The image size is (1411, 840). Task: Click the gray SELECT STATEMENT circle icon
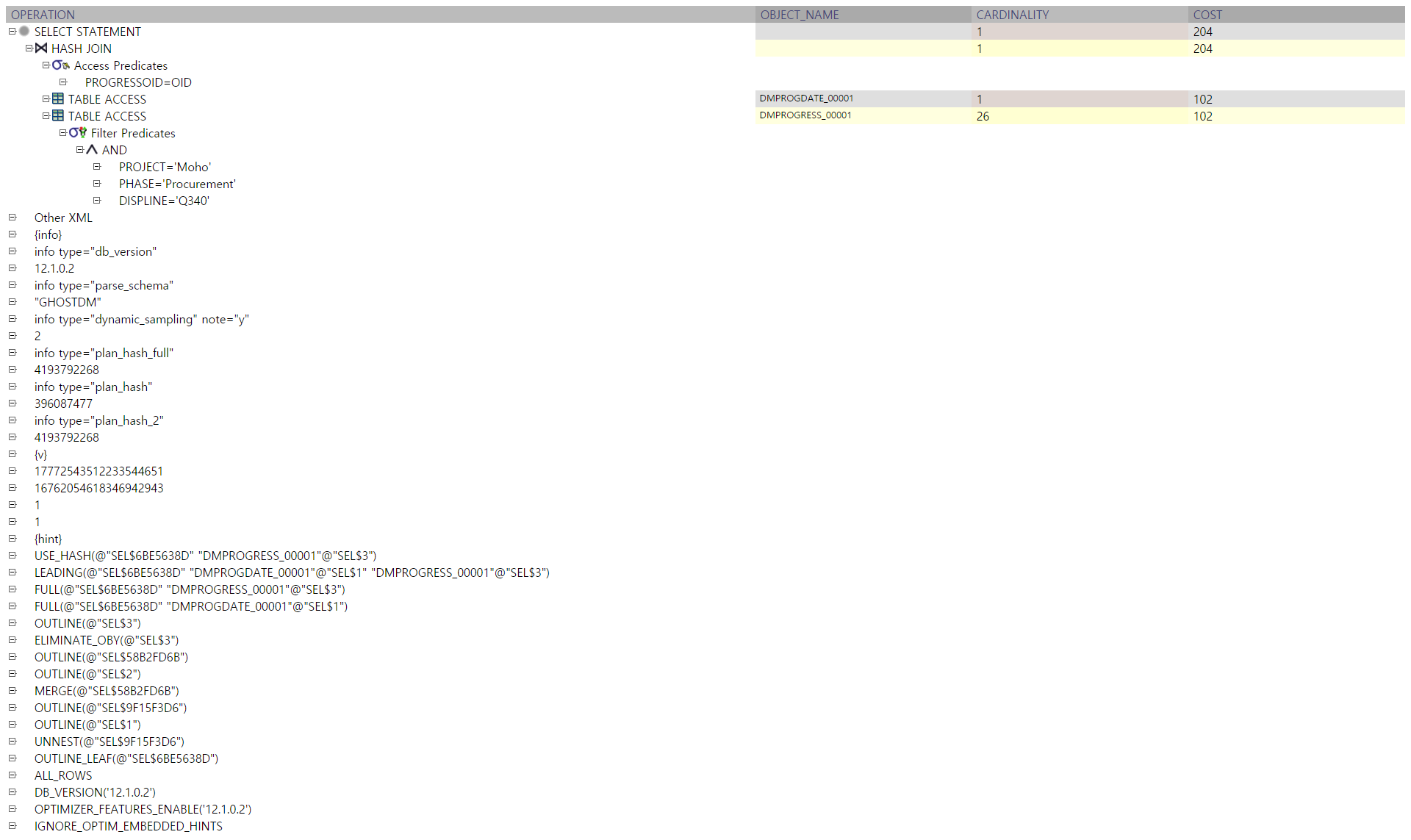[x=24, y=32]
